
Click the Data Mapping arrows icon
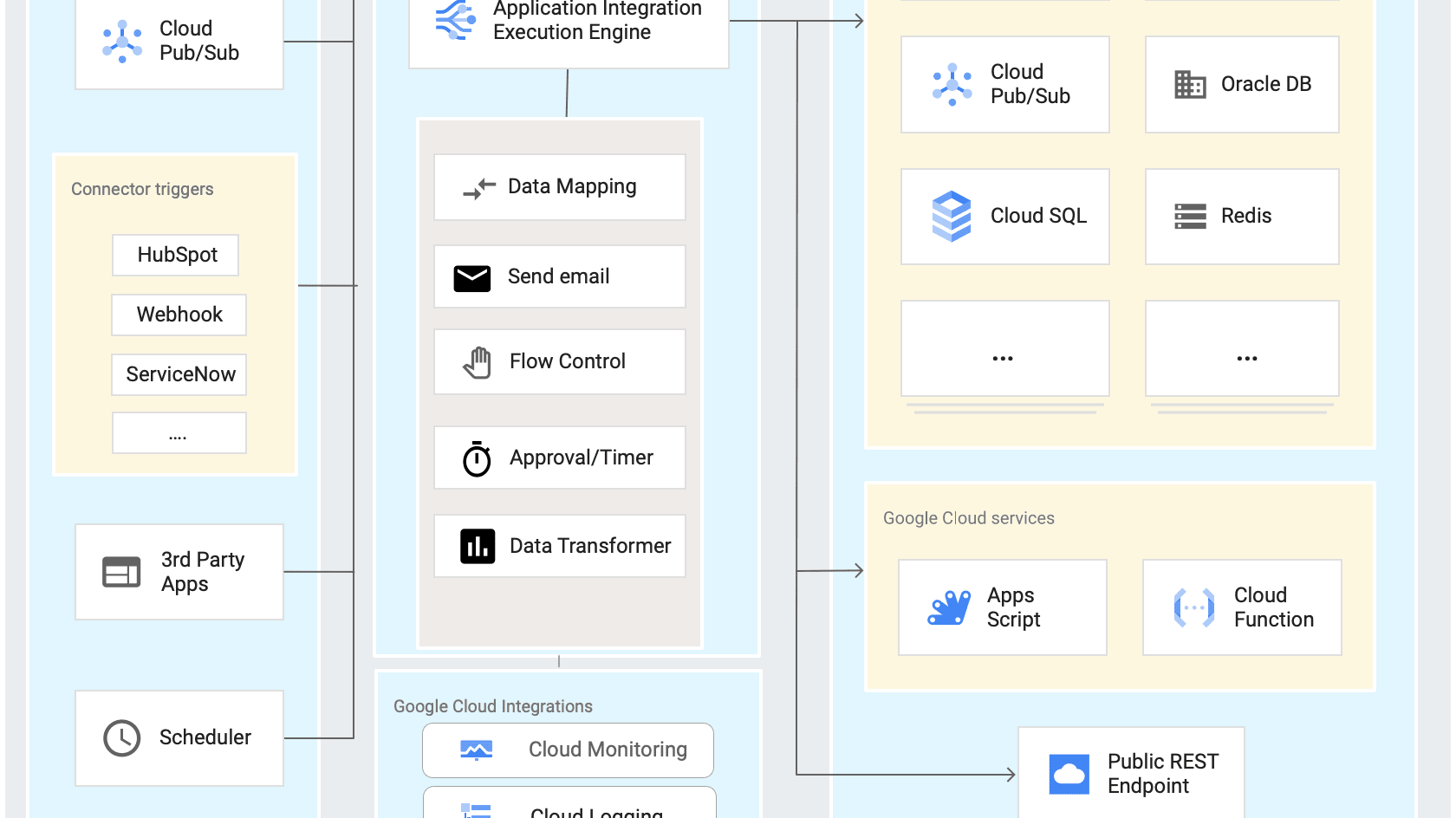click(479, 188)
